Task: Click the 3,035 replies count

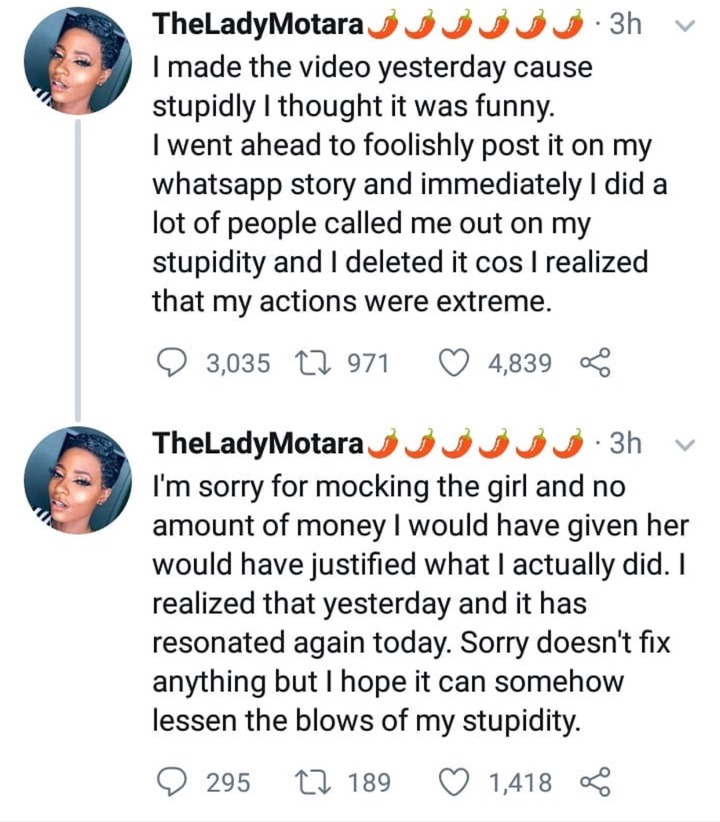Action: coord(238,363)
